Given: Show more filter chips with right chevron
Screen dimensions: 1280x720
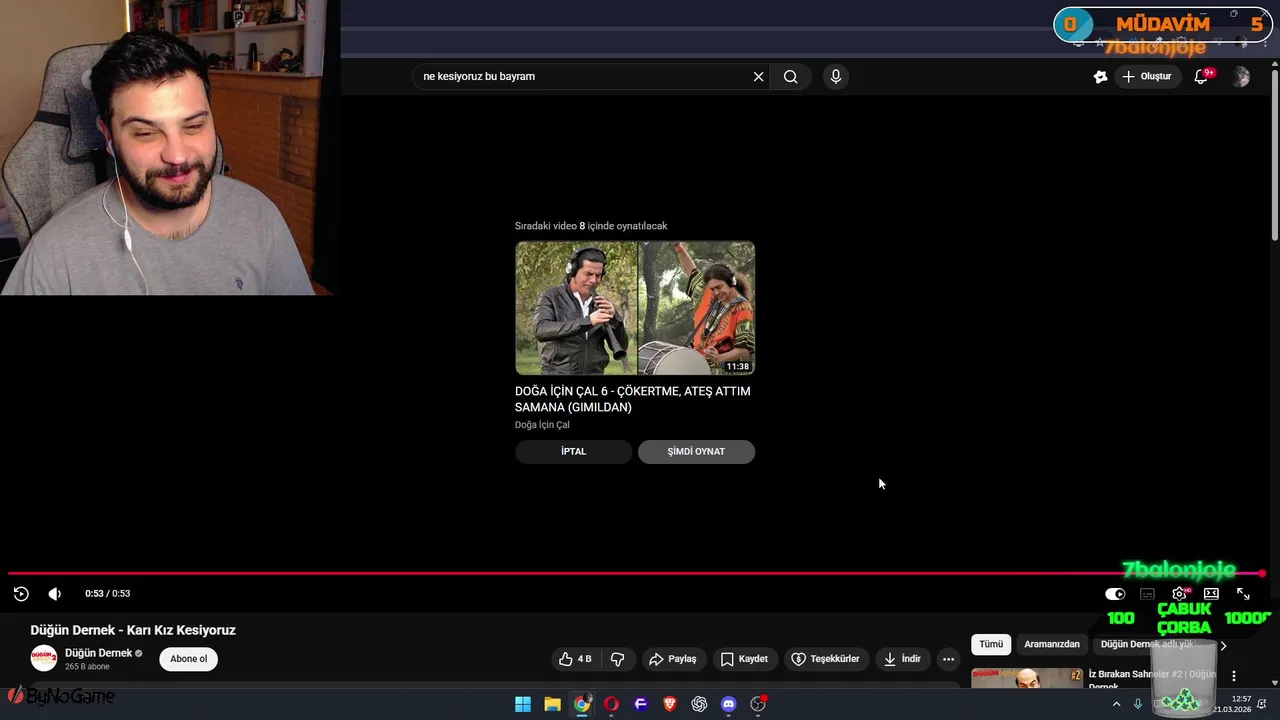Looking at the screenshot, I should (x=1223, y=645).
